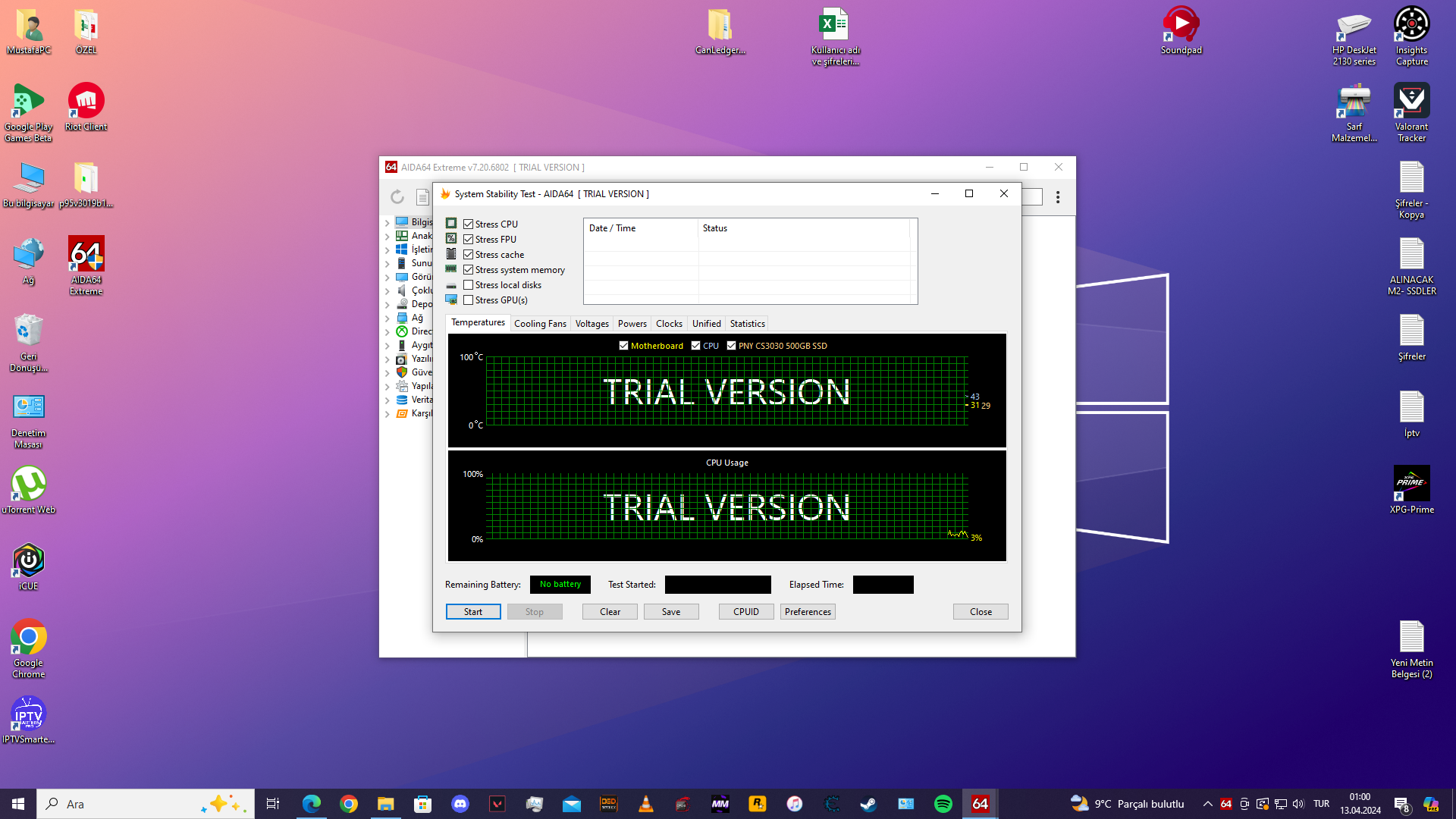The width and height of the screenshot is (1456, 819).
Task: Expand the DirectX tree node
Action: 388,332
